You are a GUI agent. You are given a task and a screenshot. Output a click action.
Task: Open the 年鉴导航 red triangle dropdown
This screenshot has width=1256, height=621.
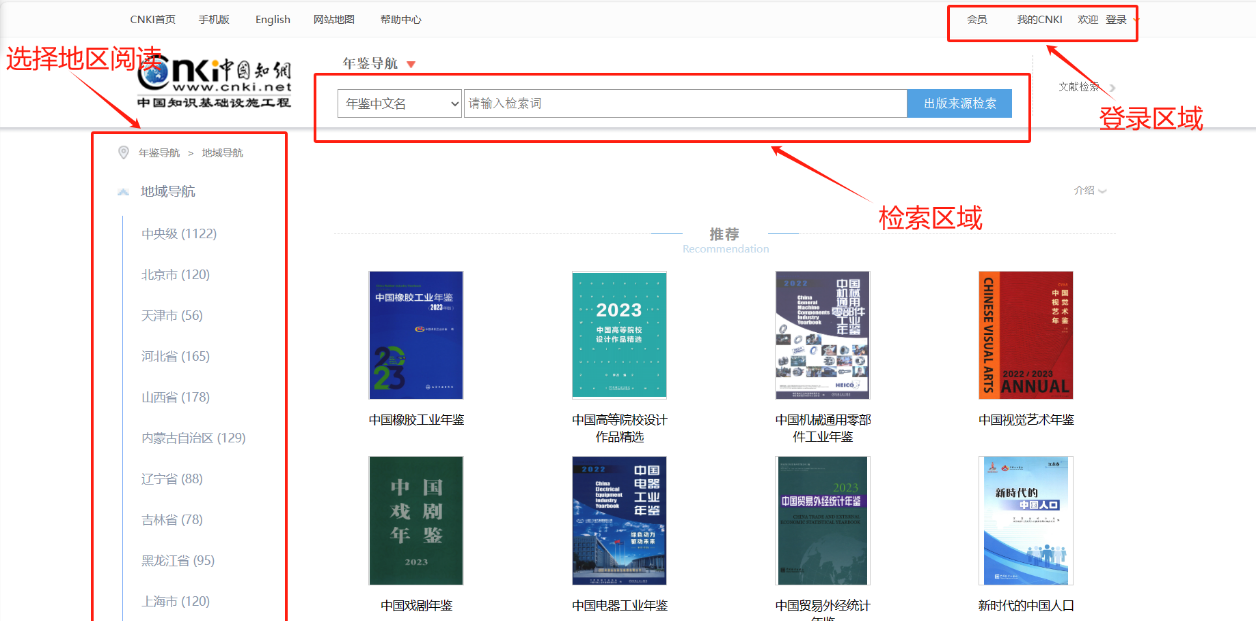[x=411, y=65]
